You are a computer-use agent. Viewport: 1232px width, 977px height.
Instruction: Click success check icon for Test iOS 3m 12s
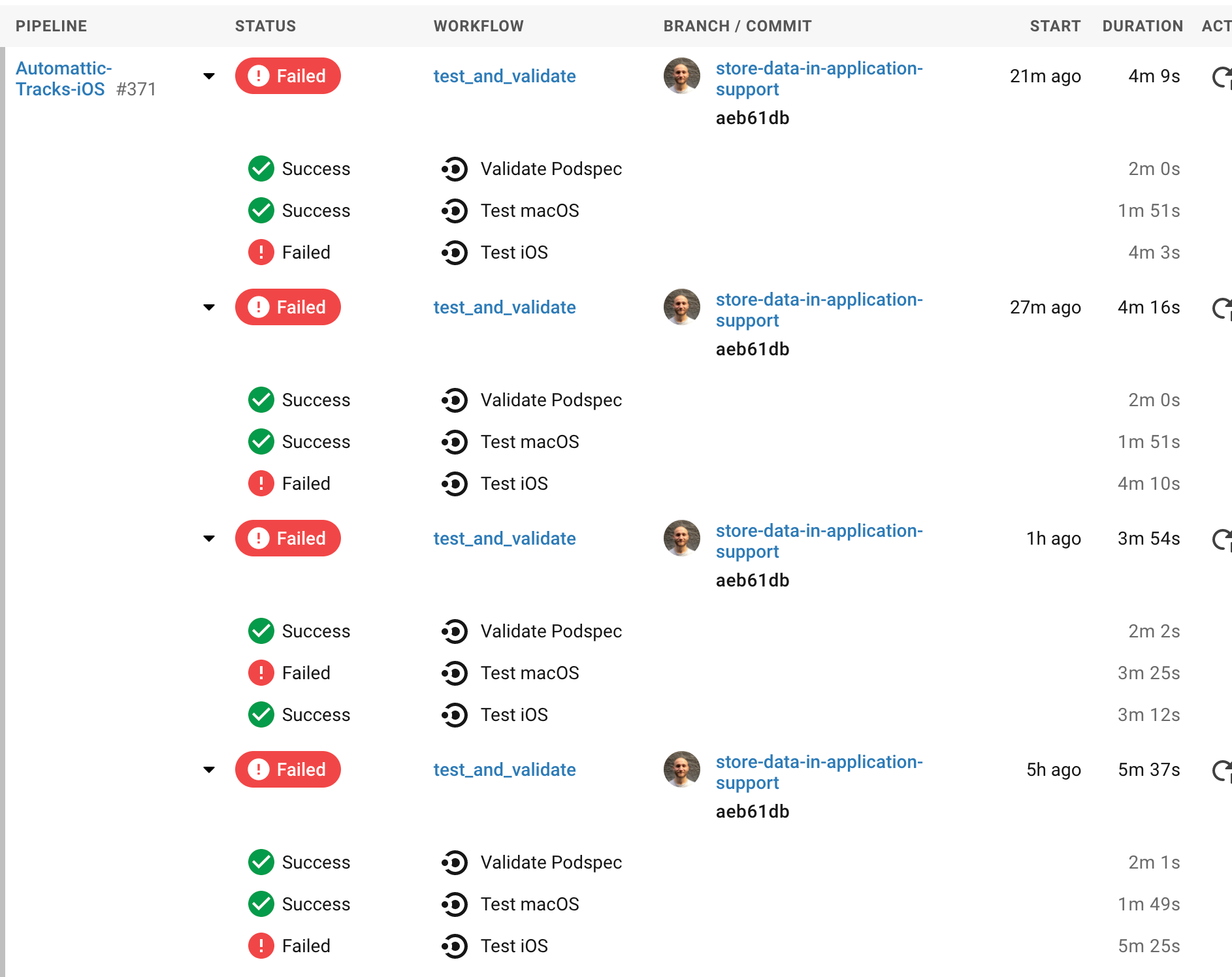[261, 714]
